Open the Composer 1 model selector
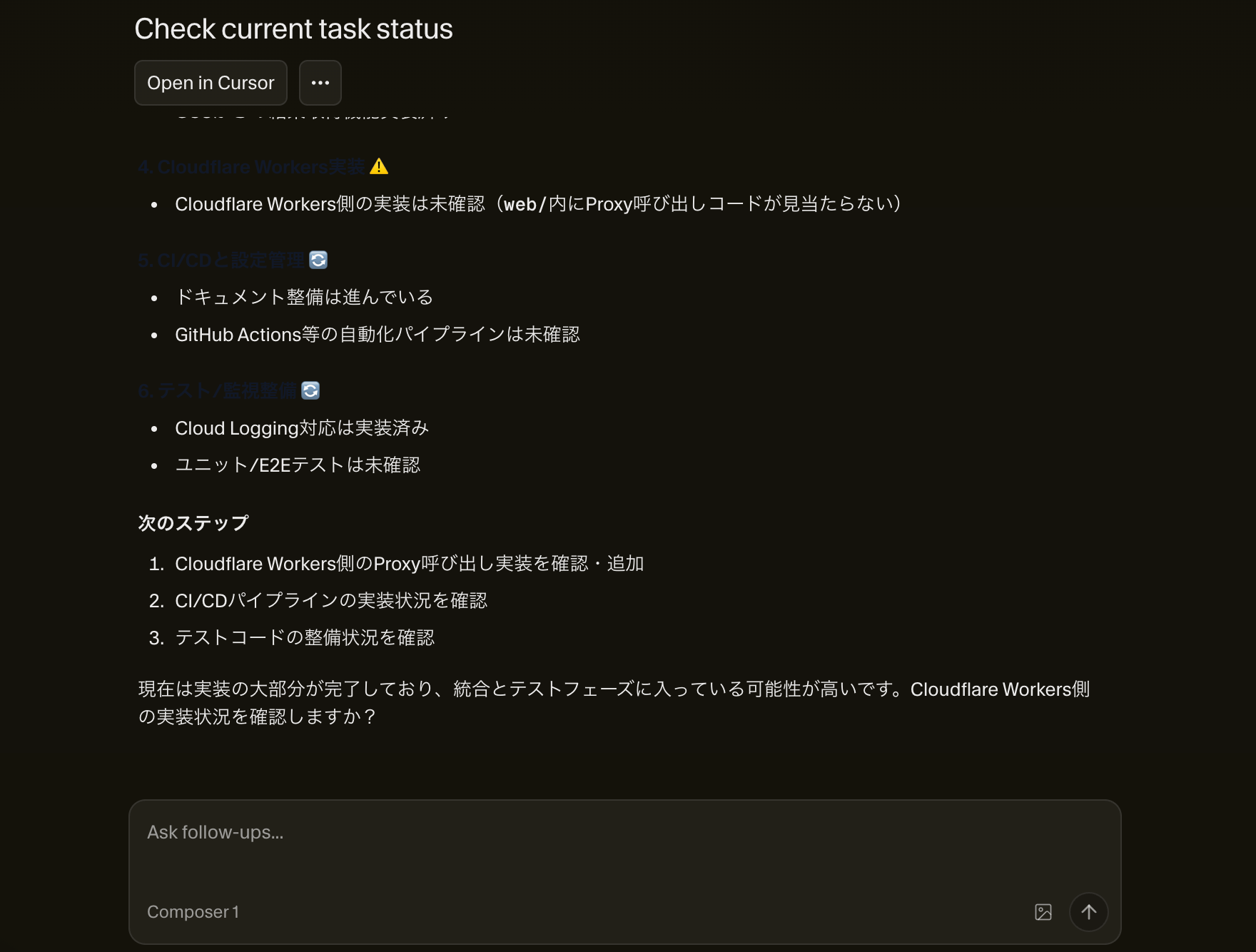The image size is (1256, 952). (193, 912)
